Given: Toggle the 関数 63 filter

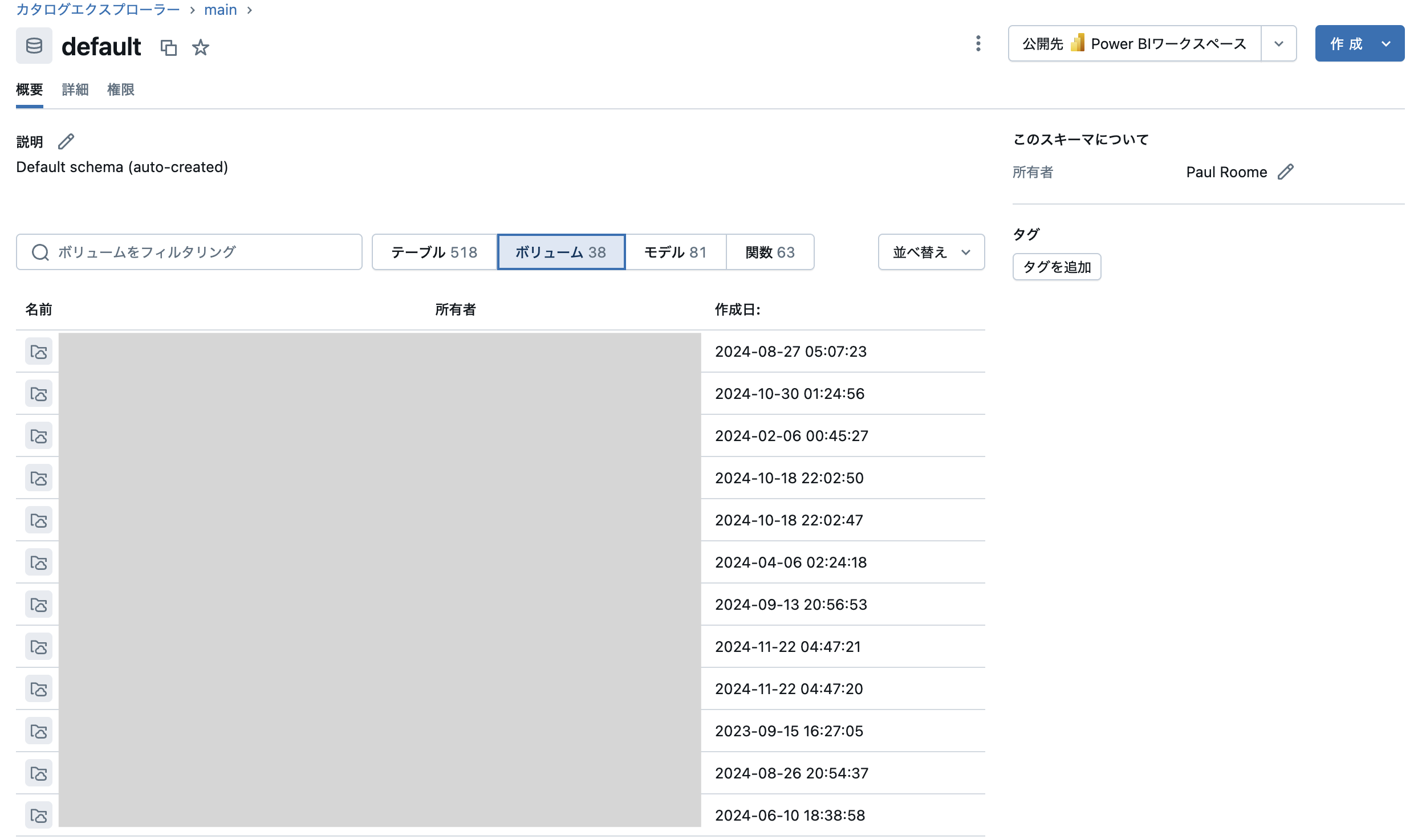Looking at the screenshot, I should pyautogui.click(x=770, y=252).
